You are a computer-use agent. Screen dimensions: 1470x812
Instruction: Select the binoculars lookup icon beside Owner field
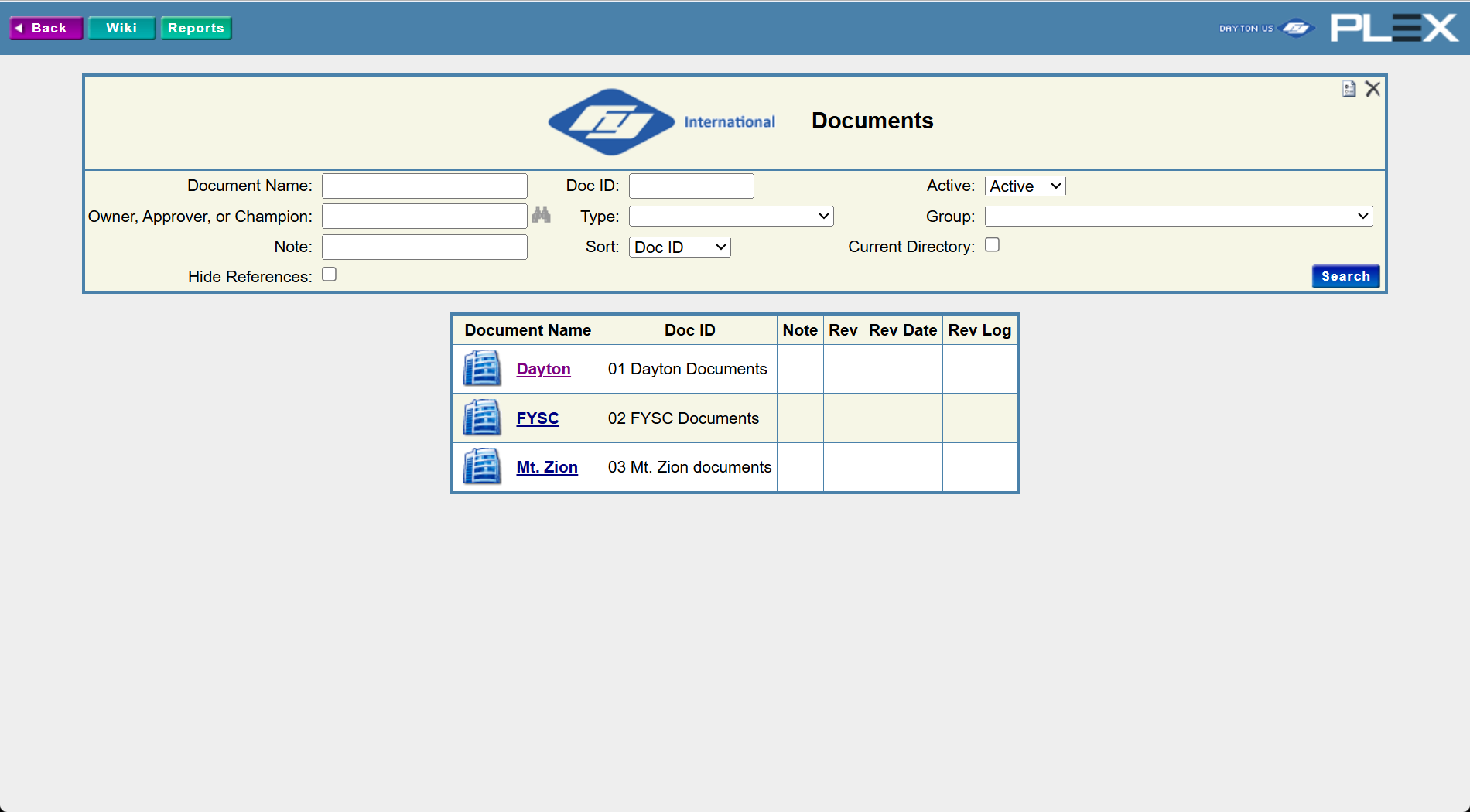pos(542,216)
